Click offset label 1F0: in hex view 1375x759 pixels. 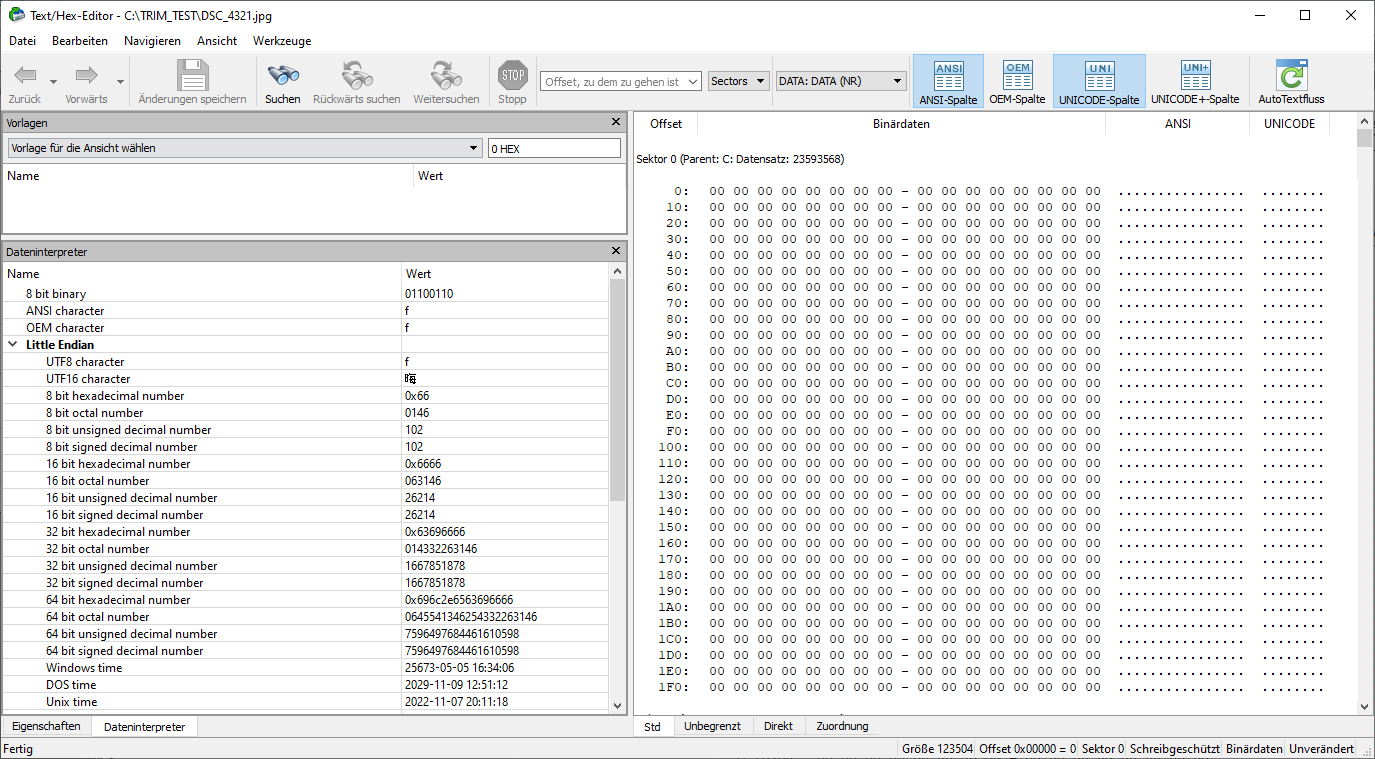(673, 687)
